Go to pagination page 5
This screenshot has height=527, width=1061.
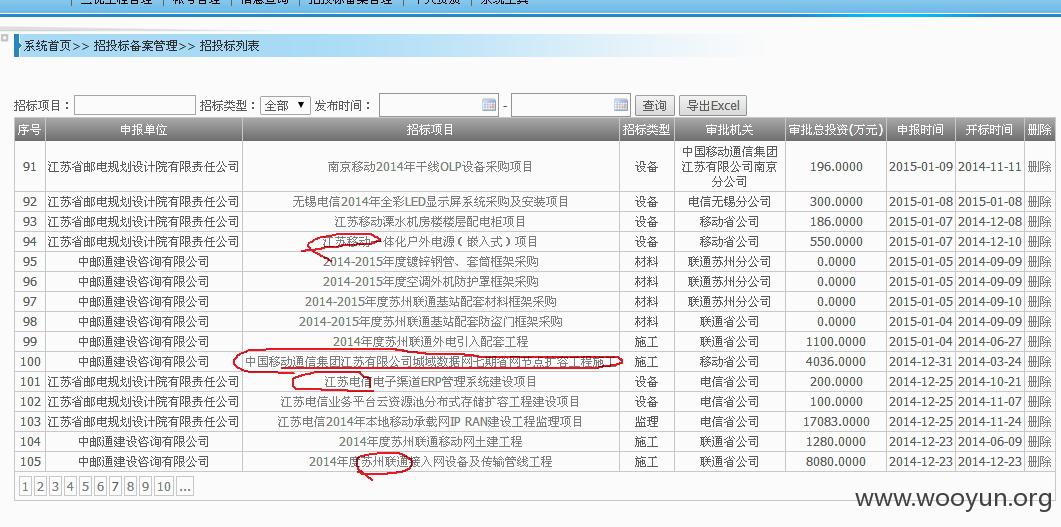click(x=85, y=486)
